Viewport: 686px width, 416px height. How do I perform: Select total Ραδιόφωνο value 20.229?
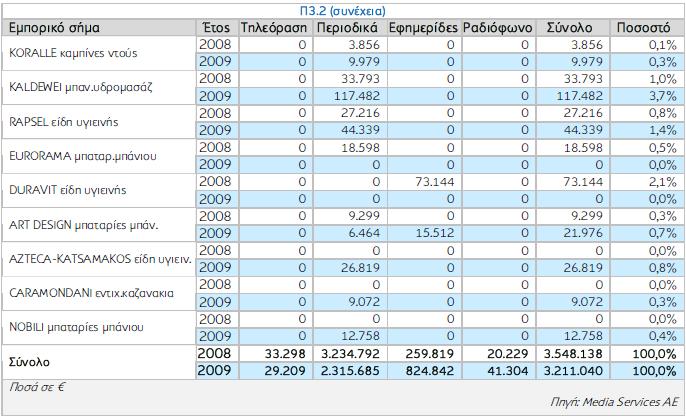click(508, 353)
